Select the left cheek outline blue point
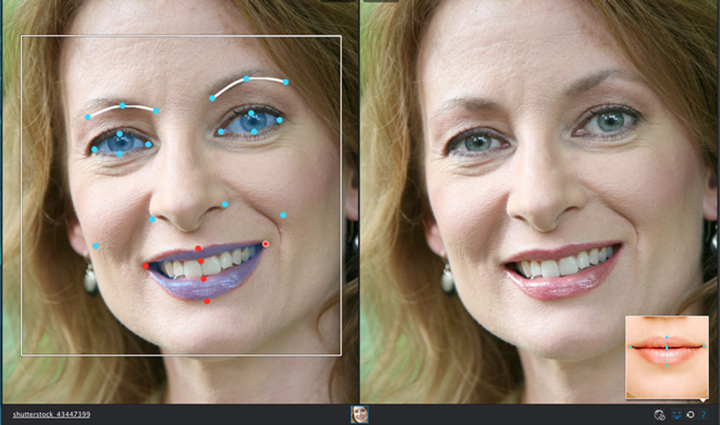Image resolution: width=720 pixels, height=425 pixels. pyautogui.click(x=96, y=246)
